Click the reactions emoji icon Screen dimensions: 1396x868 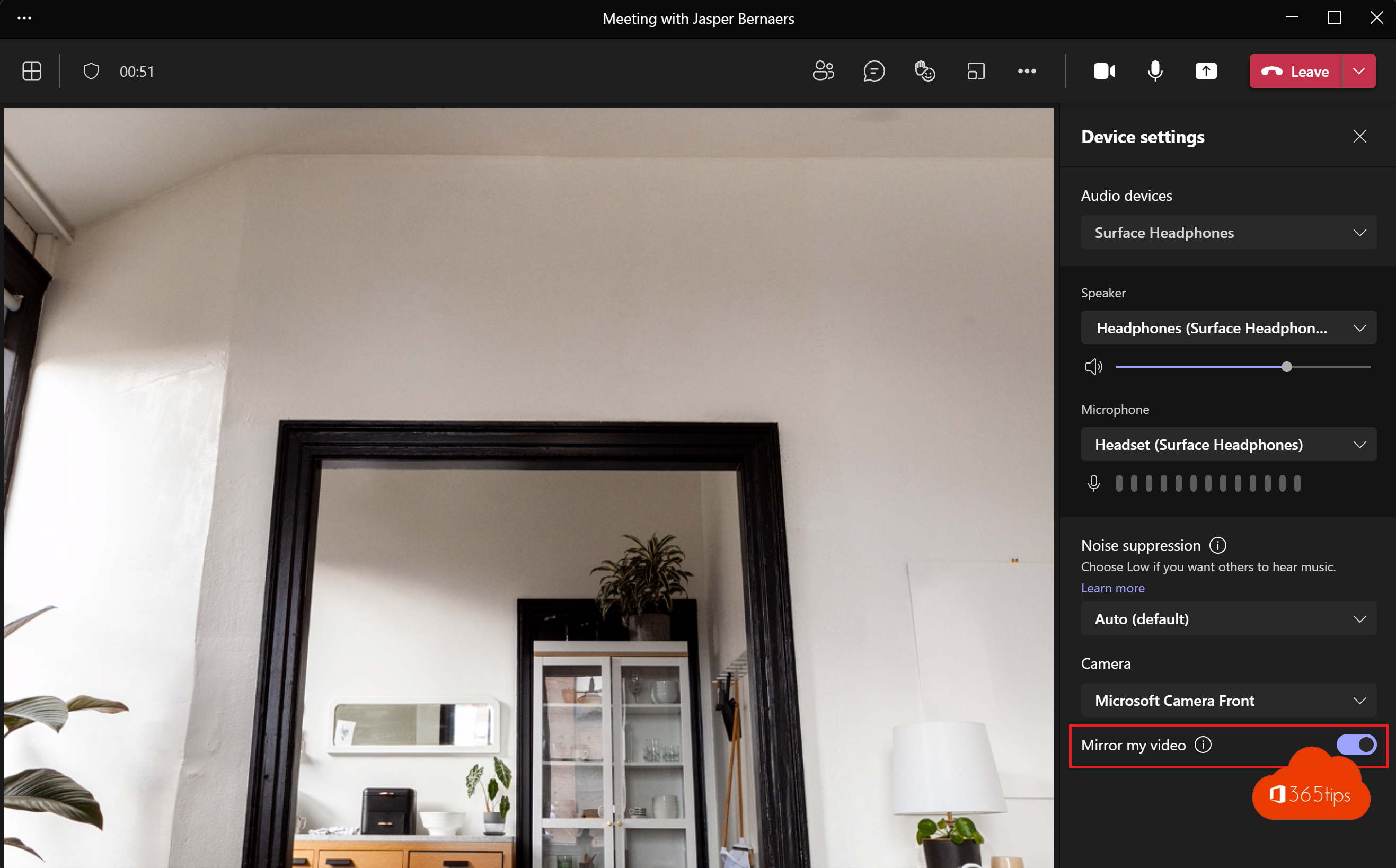point(924,71)
